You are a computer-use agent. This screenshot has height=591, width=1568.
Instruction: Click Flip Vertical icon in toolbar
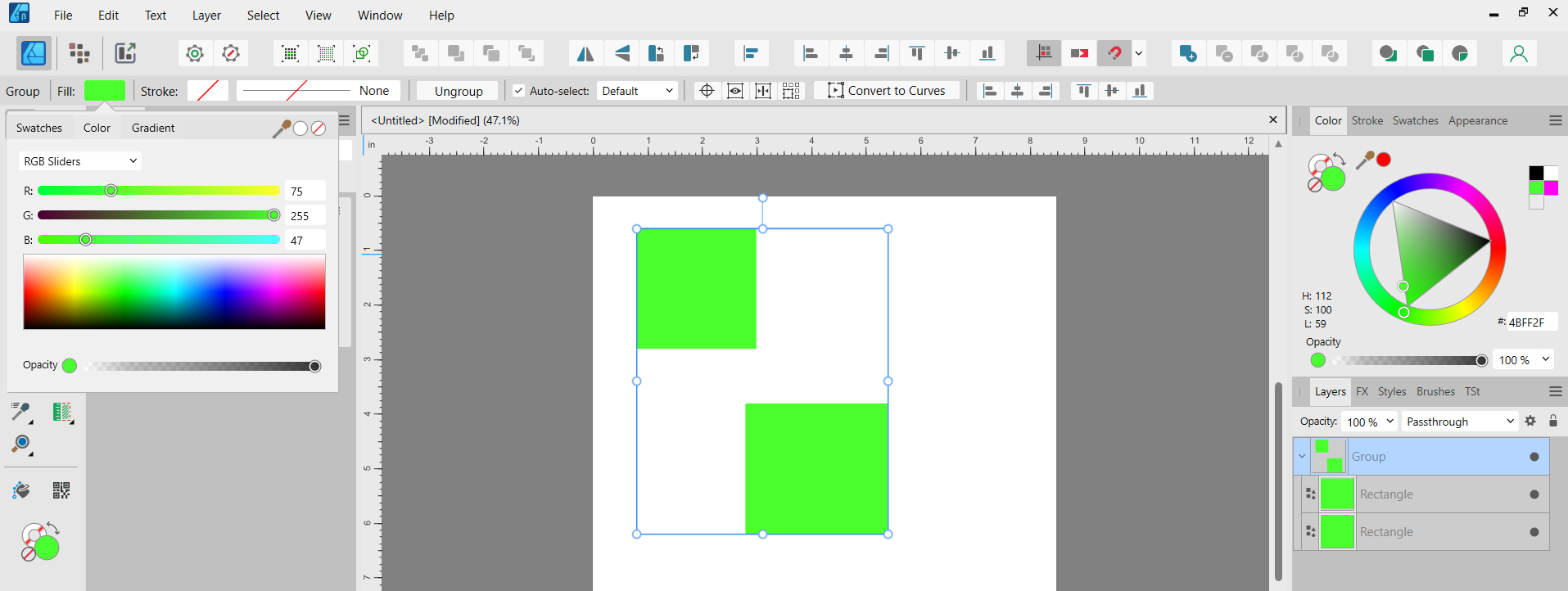622,53
